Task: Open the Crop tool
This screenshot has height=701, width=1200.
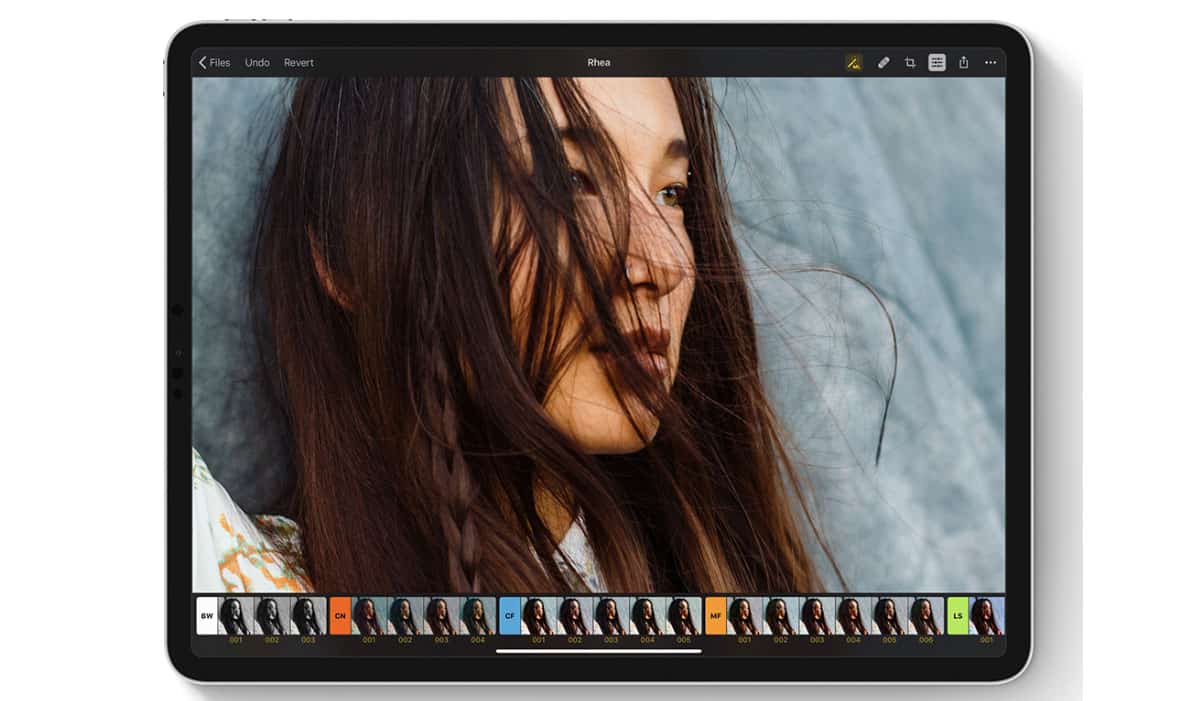Action: [910, 62]
